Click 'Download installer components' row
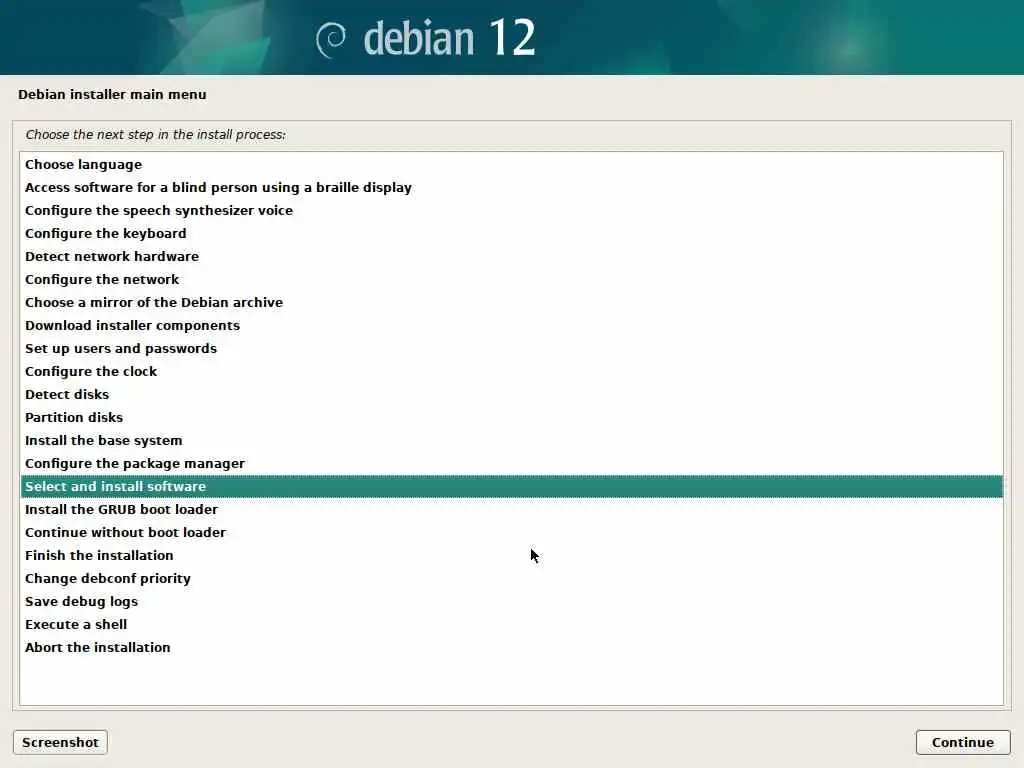Screen dimensions: 1024x768 511,325
